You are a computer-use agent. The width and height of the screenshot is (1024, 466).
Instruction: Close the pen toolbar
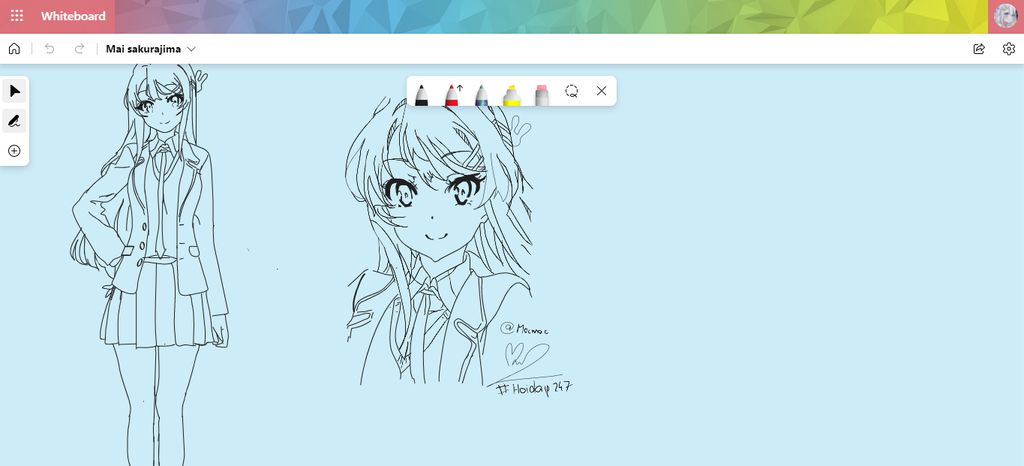click(x=601, y=91)
